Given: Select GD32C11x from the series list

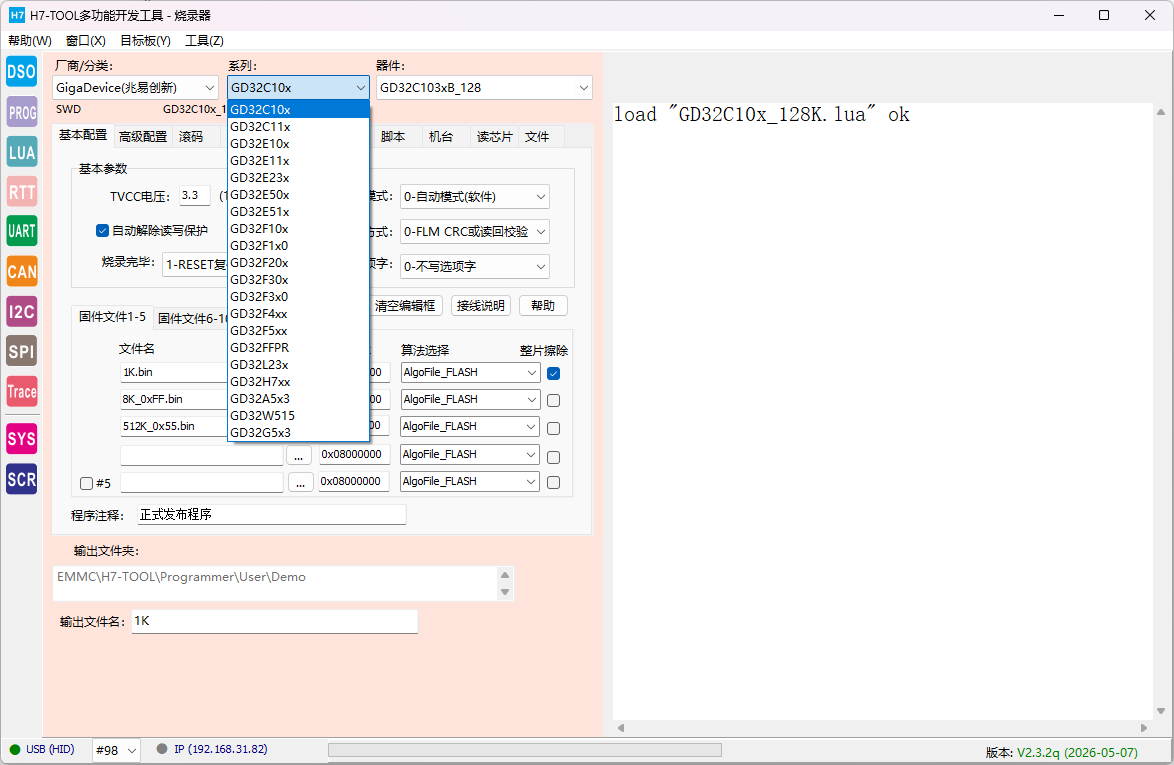Looking at the screenshot, I should coord(298,127).
